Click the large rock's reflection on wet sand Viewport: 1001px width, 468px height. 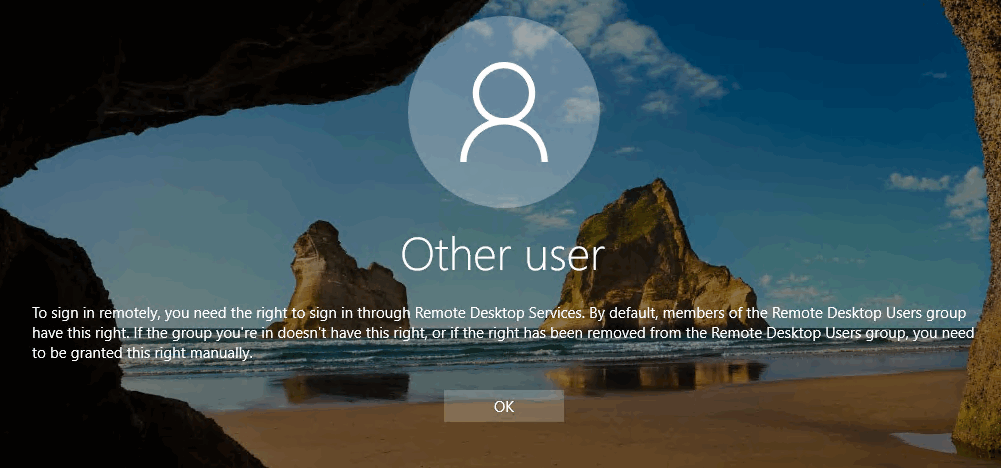(650, 376)
